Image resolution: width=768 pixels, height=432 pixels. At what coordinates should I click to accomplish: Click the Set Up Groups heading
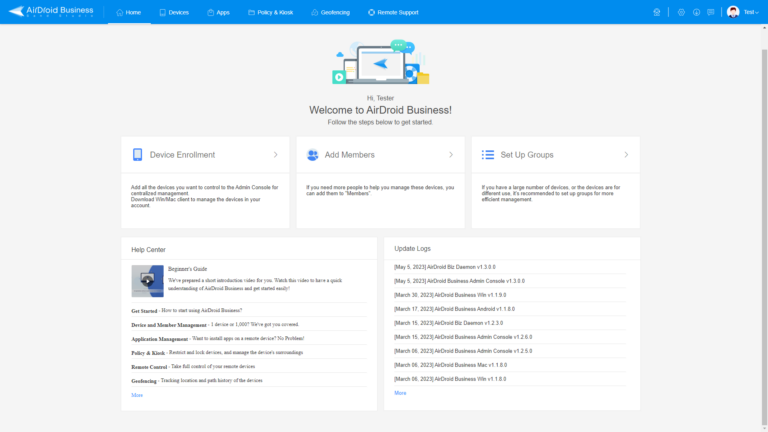(527, 155)
